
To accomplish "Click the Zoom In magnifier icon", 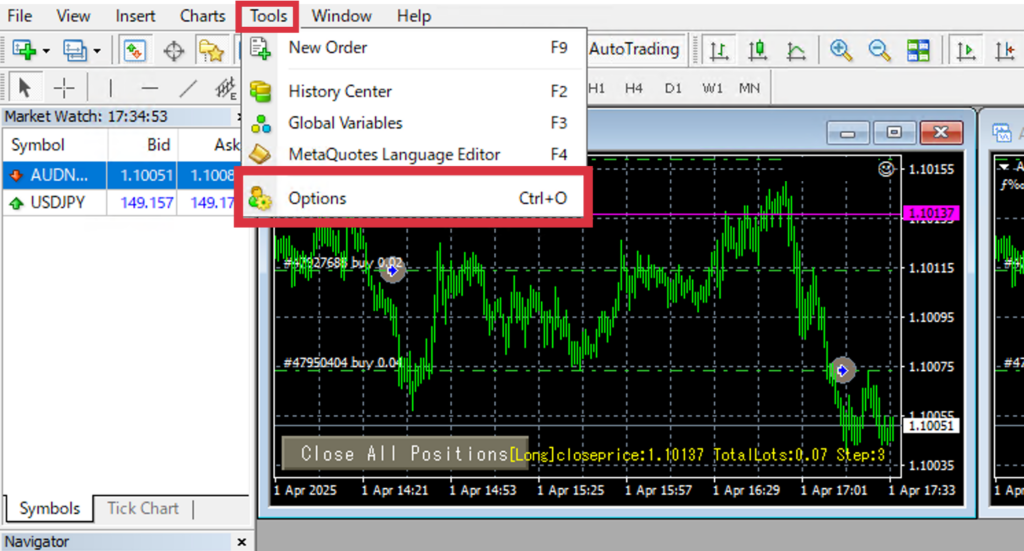I will coord(841,50).
